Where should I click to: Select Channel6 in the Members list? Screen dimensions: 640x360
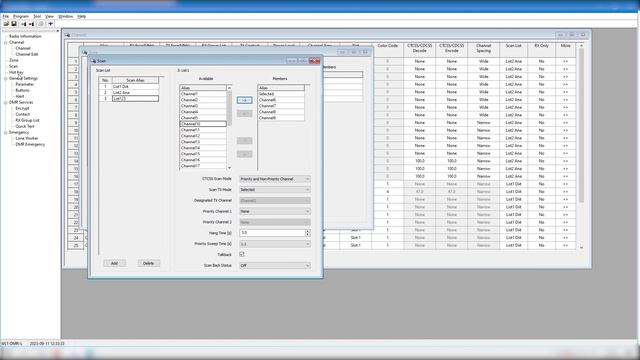point(281,100)
